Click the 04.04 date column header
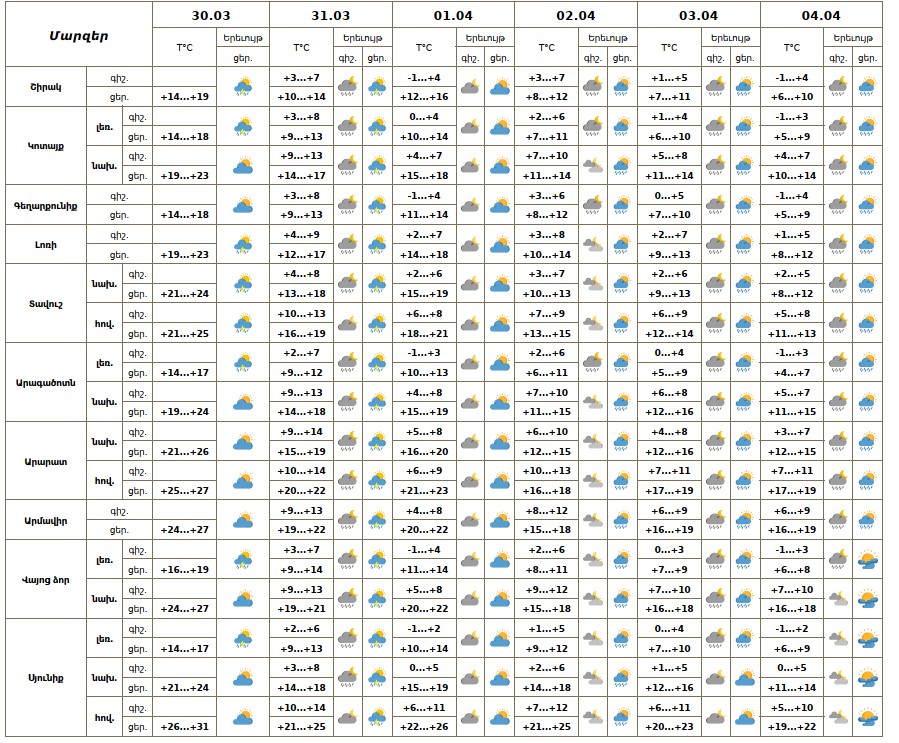The width and height of the screenshot is (899, 743). [821, 15]
